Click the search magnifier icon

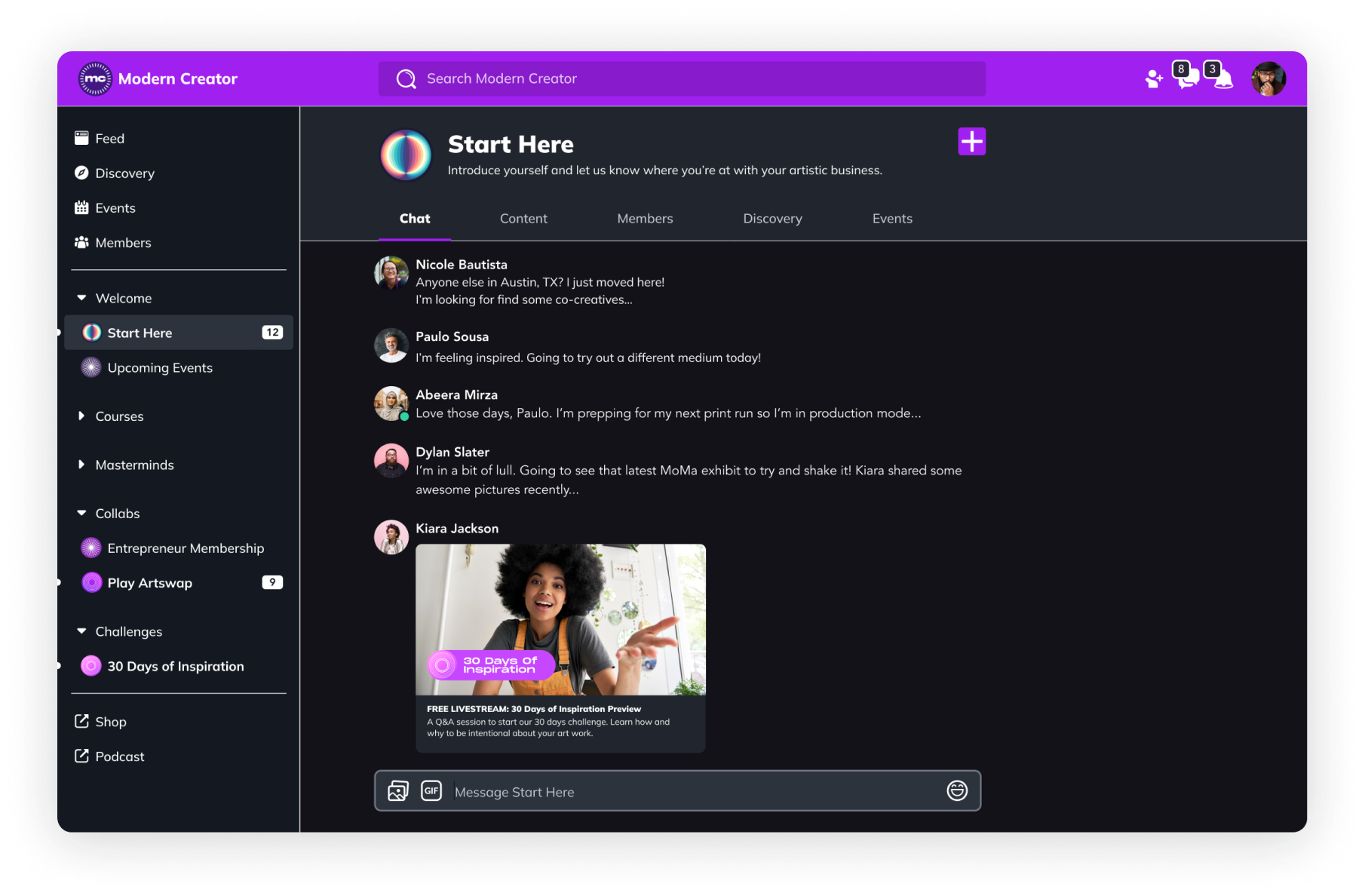click(x=406, y=78)
